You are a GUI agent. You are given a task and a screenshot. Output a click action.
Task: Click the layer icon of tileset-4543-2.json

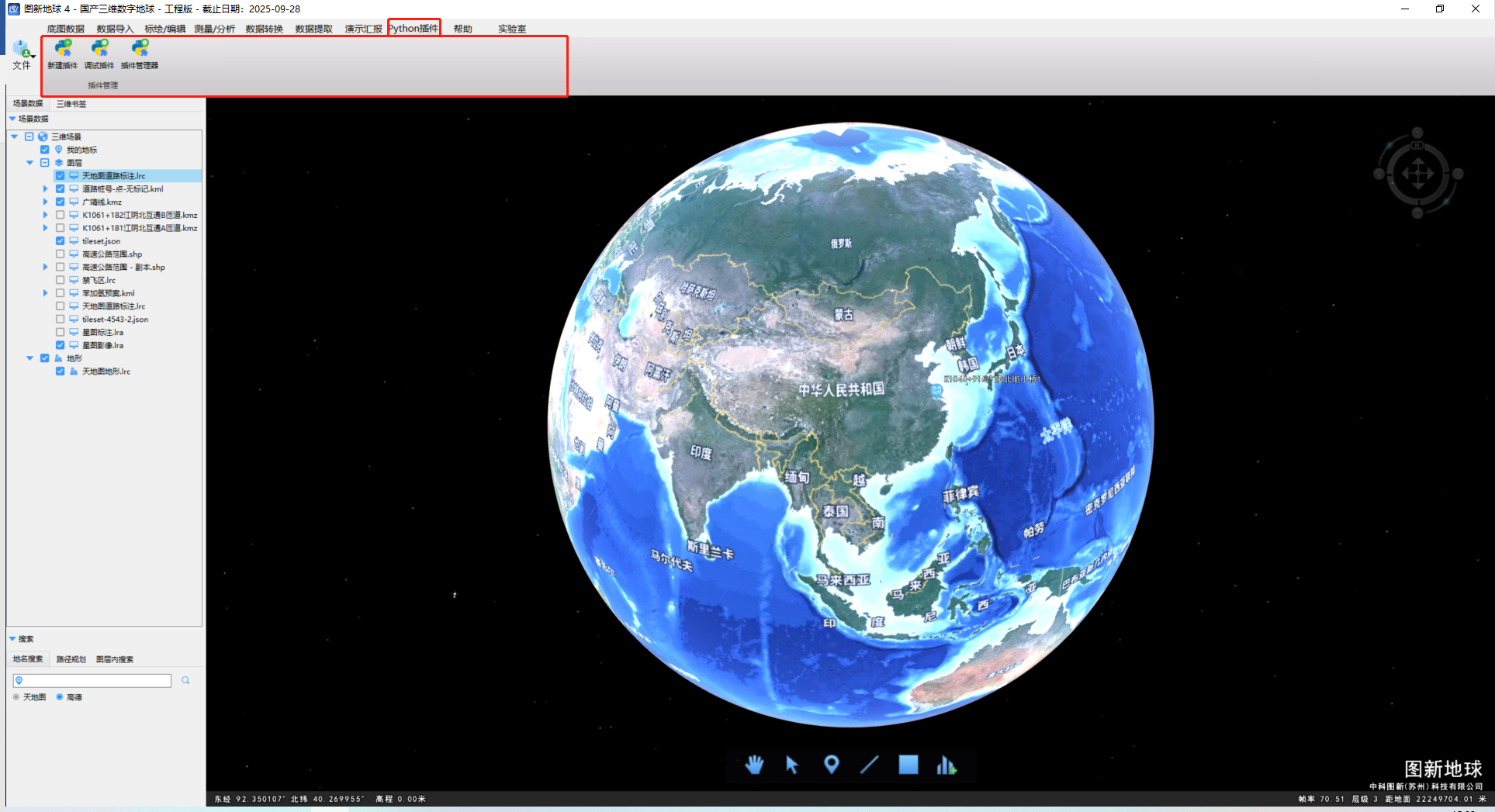click(x=74, y=320)
